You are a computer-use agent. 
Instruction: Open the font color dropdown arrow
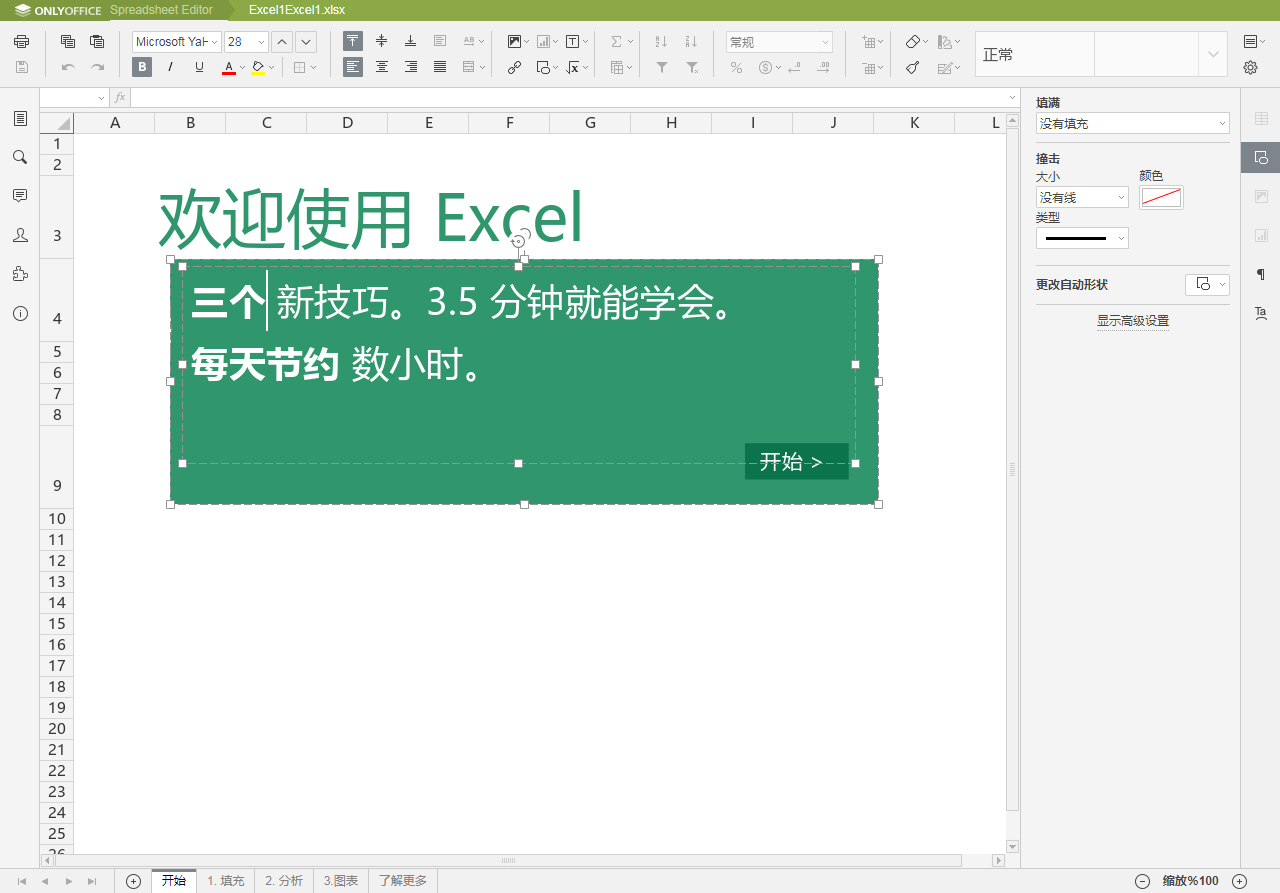tap(242, 68)
